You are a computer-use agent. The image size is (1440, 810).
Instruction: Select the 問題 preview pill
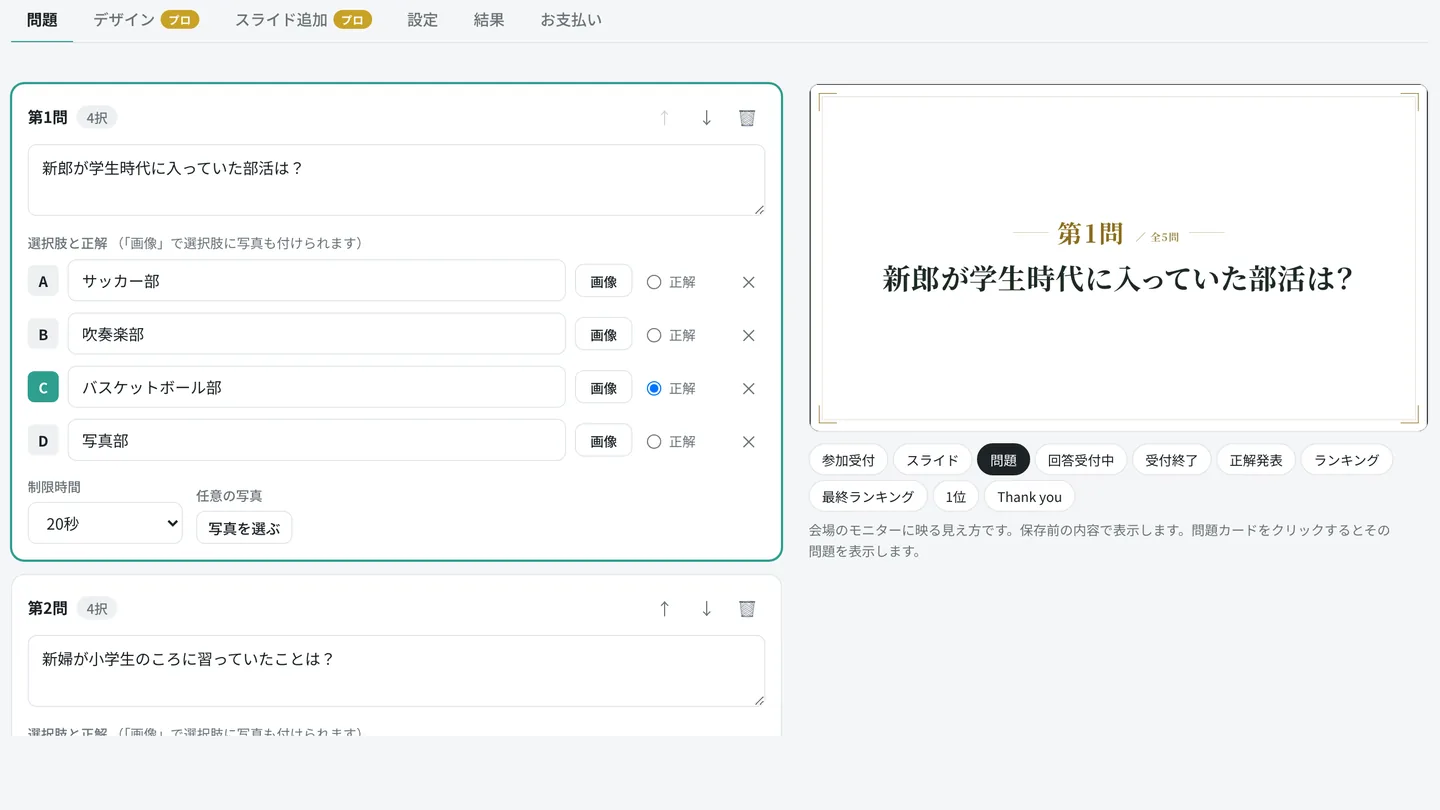[1003, 460]
